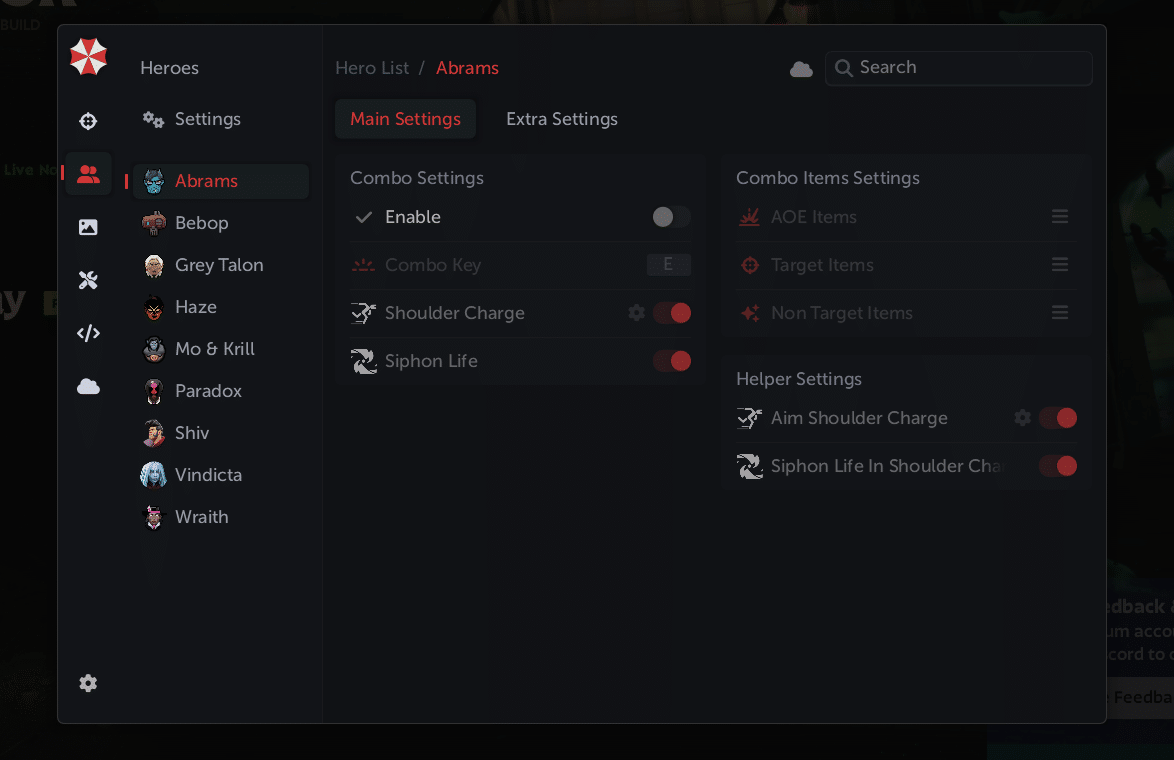
Task: Click the cloud icon beside search field
Action: click(x=801, y=69)
